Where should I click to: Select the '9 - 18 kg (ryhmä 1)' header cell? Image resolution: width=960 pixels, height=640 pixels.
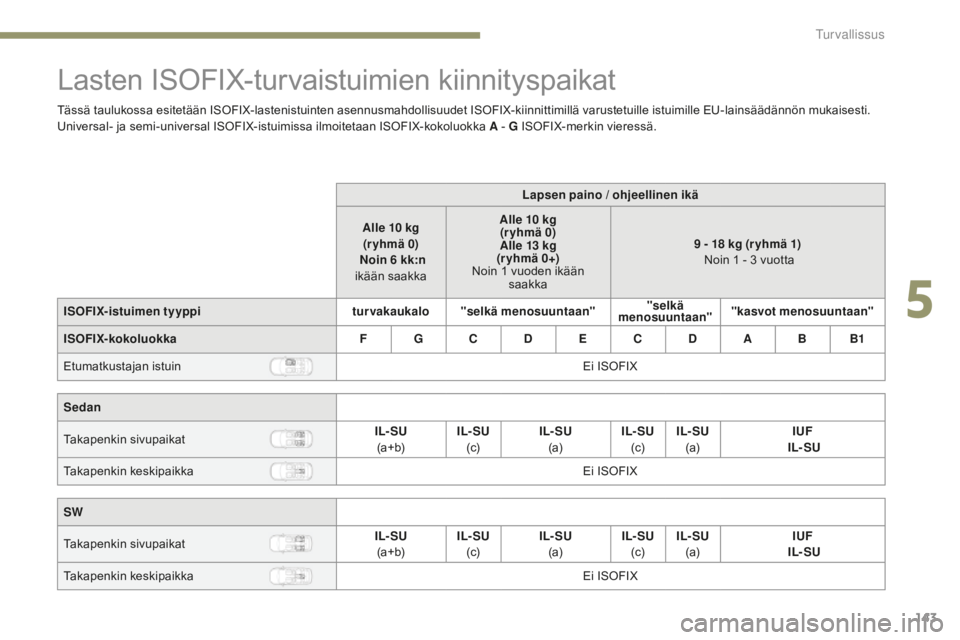[748, 252]
